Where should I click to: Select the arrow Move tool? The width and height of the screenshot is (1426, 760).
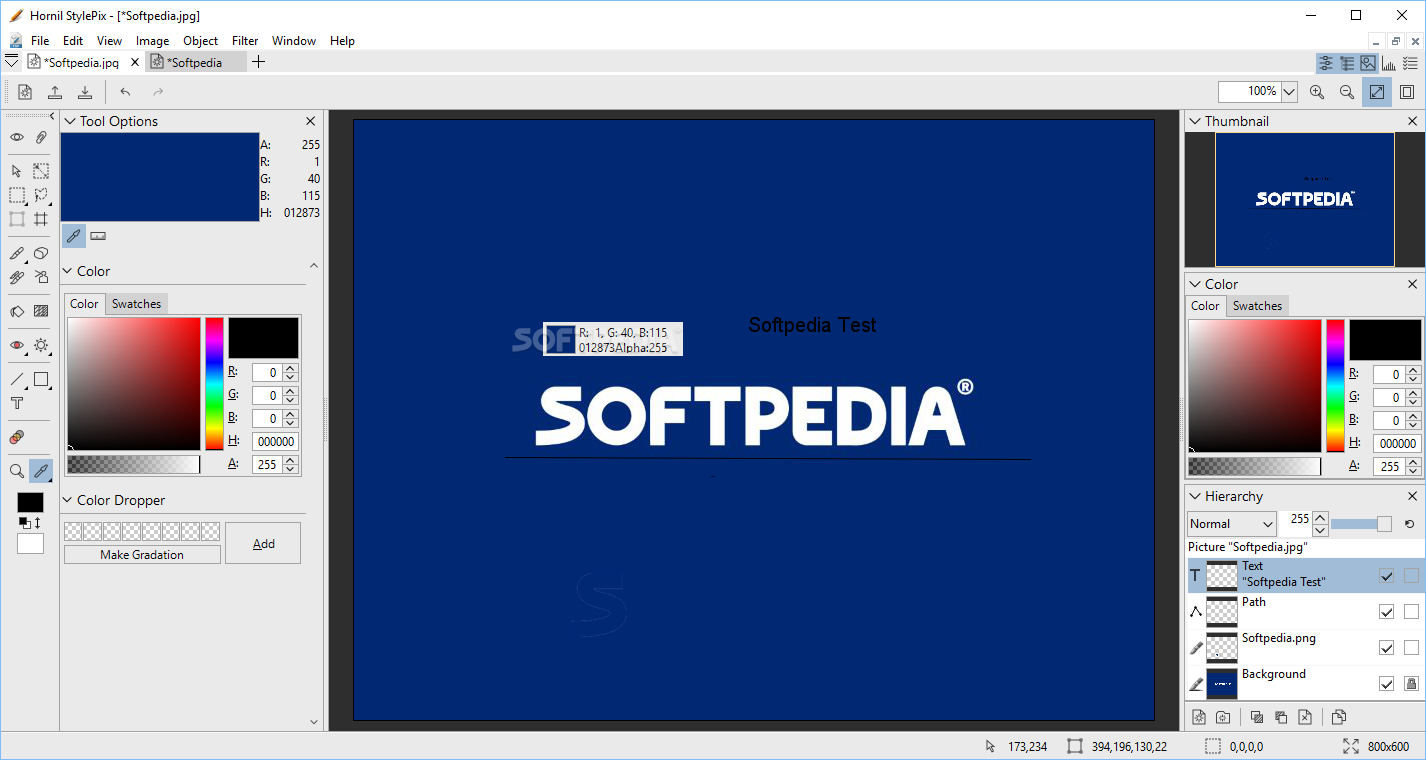coord(17,171)
